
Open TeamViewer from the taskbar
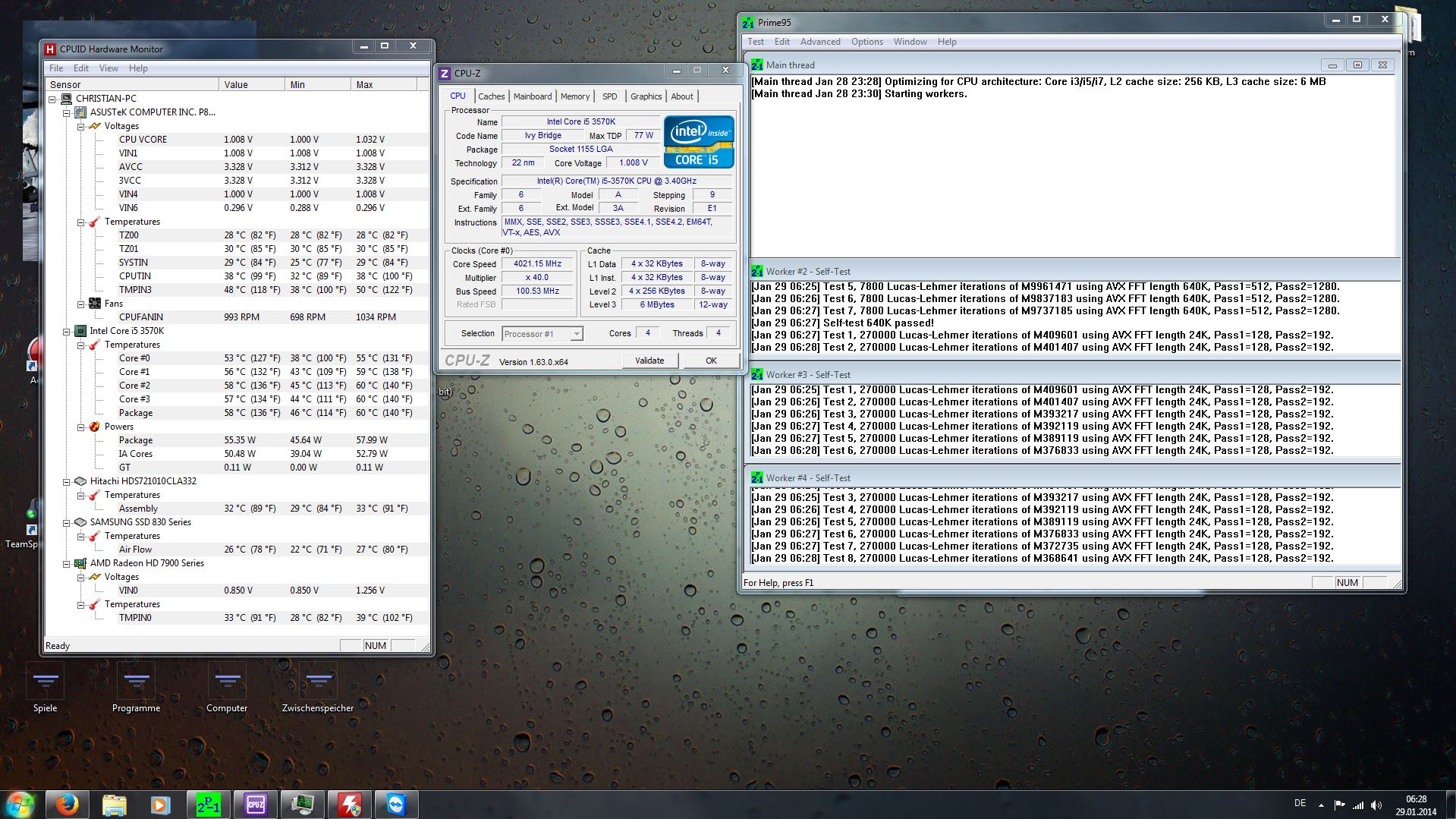pos(396,805)
